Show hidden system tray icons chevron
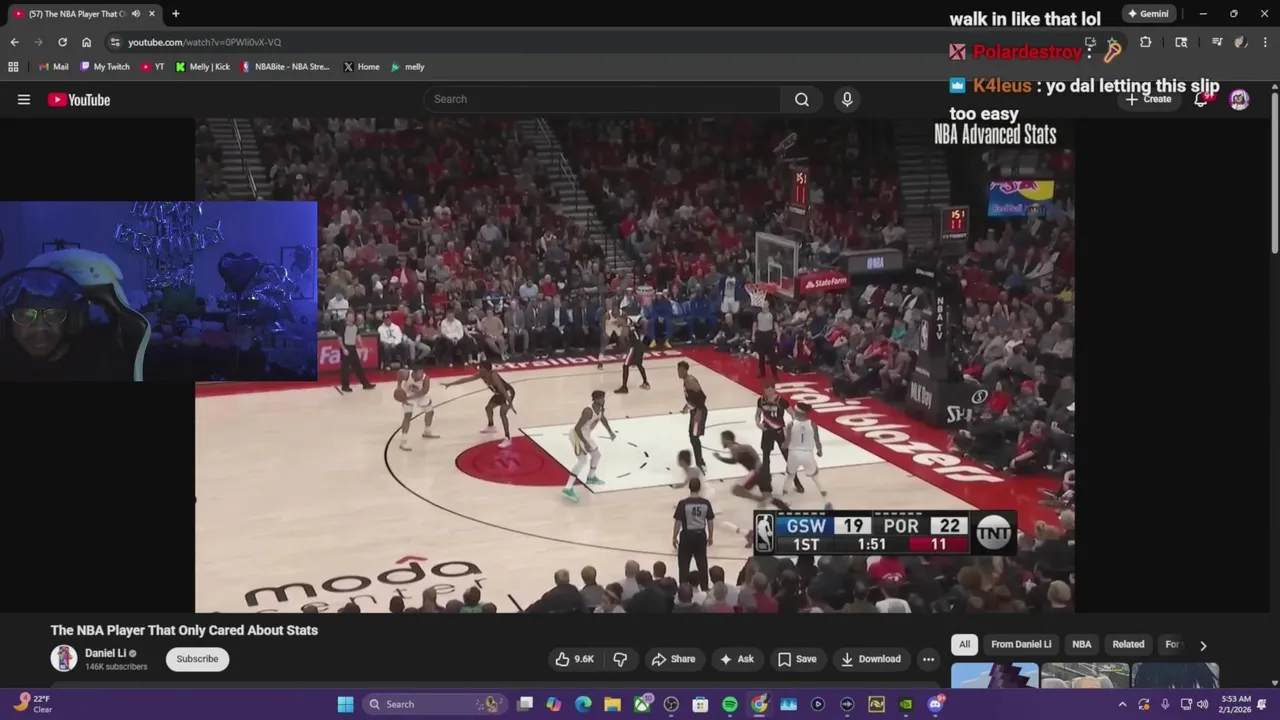 1122,704
